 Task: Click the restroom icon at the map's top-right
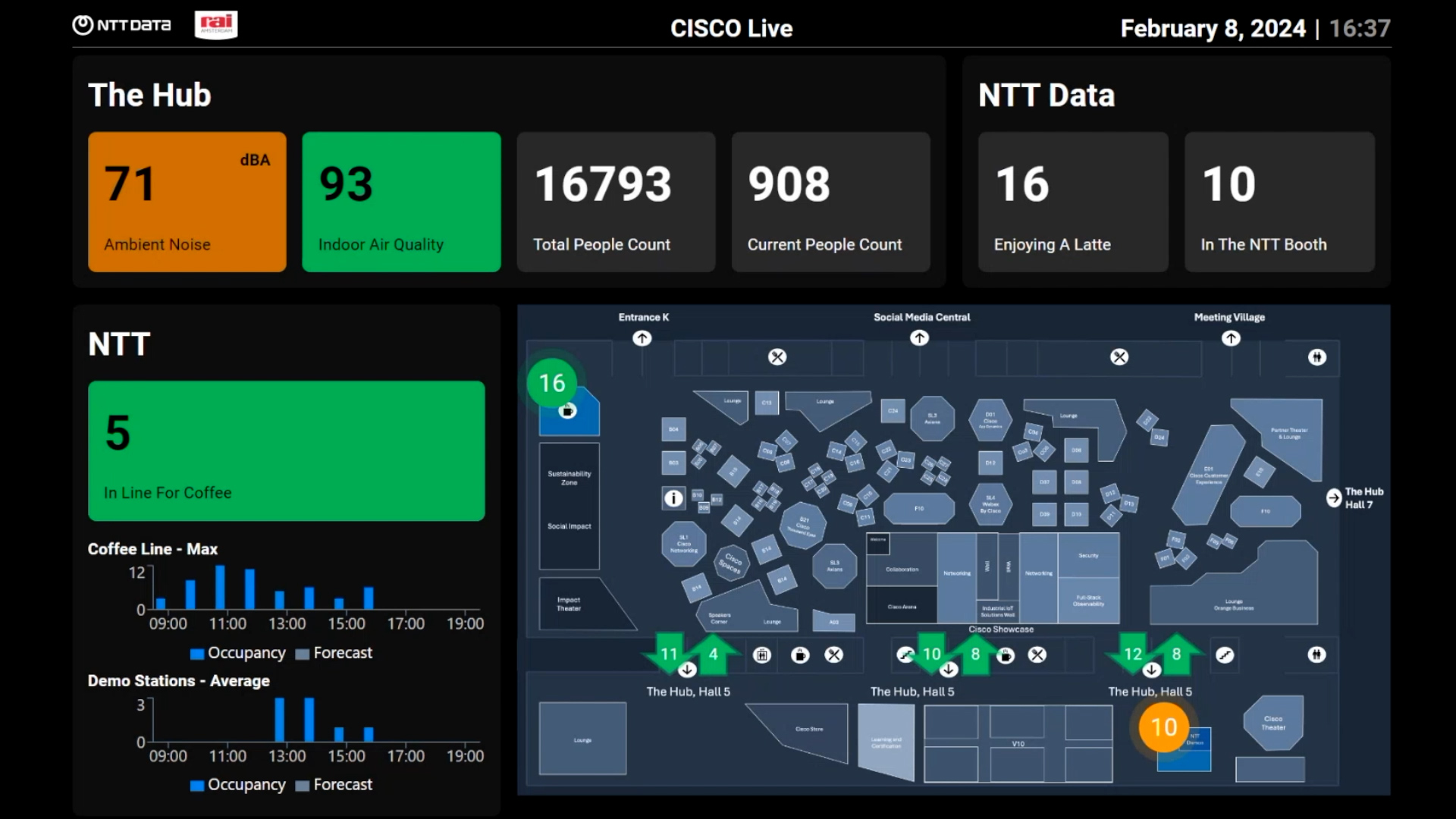(1317, 357)
